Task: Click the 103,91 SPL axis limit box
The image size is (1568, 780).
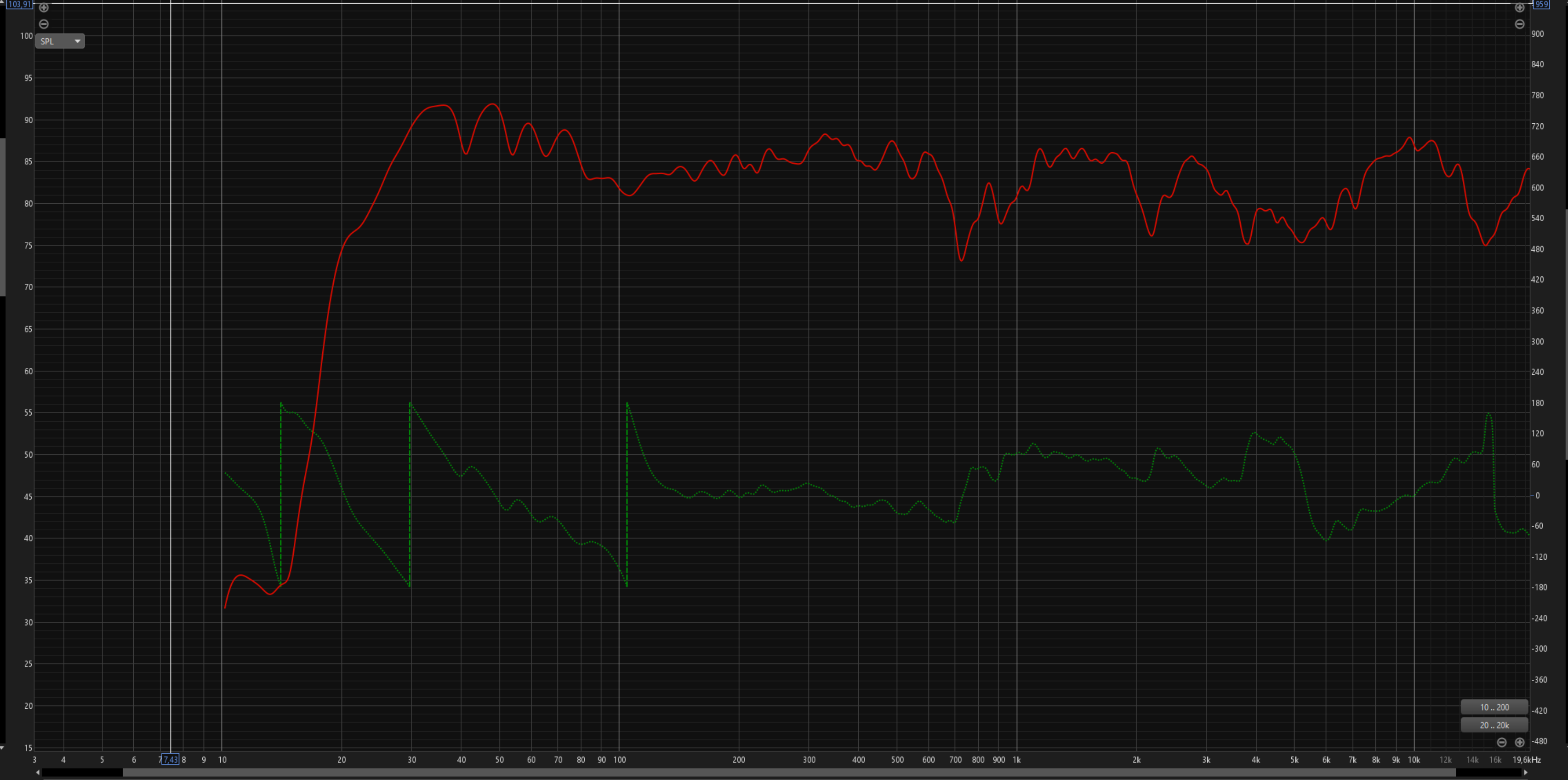Action: pos(19,4)
